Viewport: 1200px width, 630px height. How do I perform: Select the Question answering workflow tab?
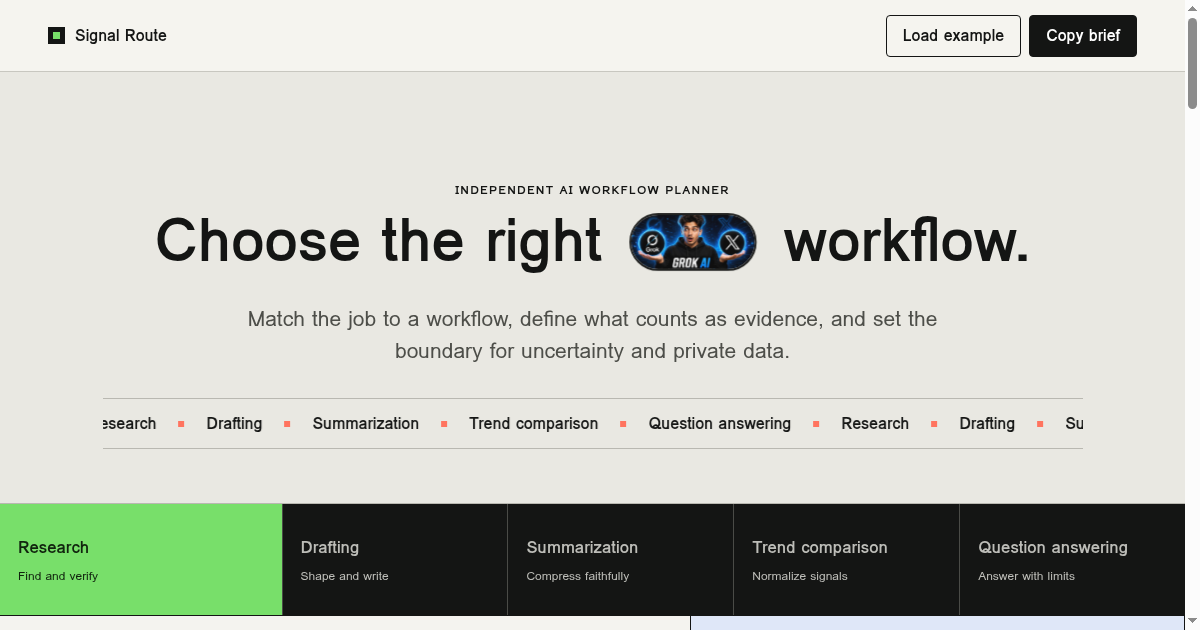click(x=1072, y=559)
